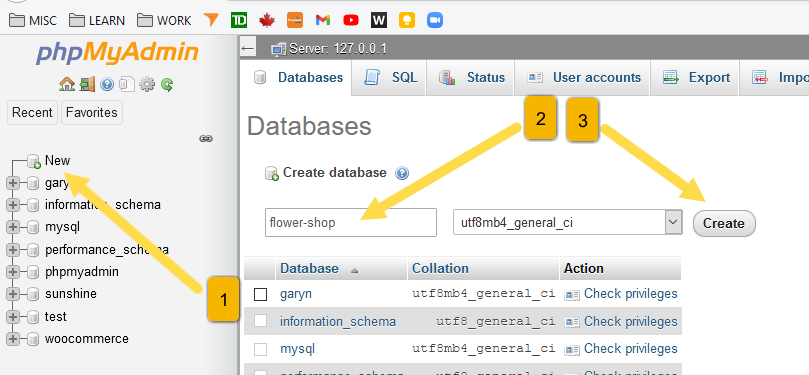Tick the information_schema database checkbox

[261, 321]
